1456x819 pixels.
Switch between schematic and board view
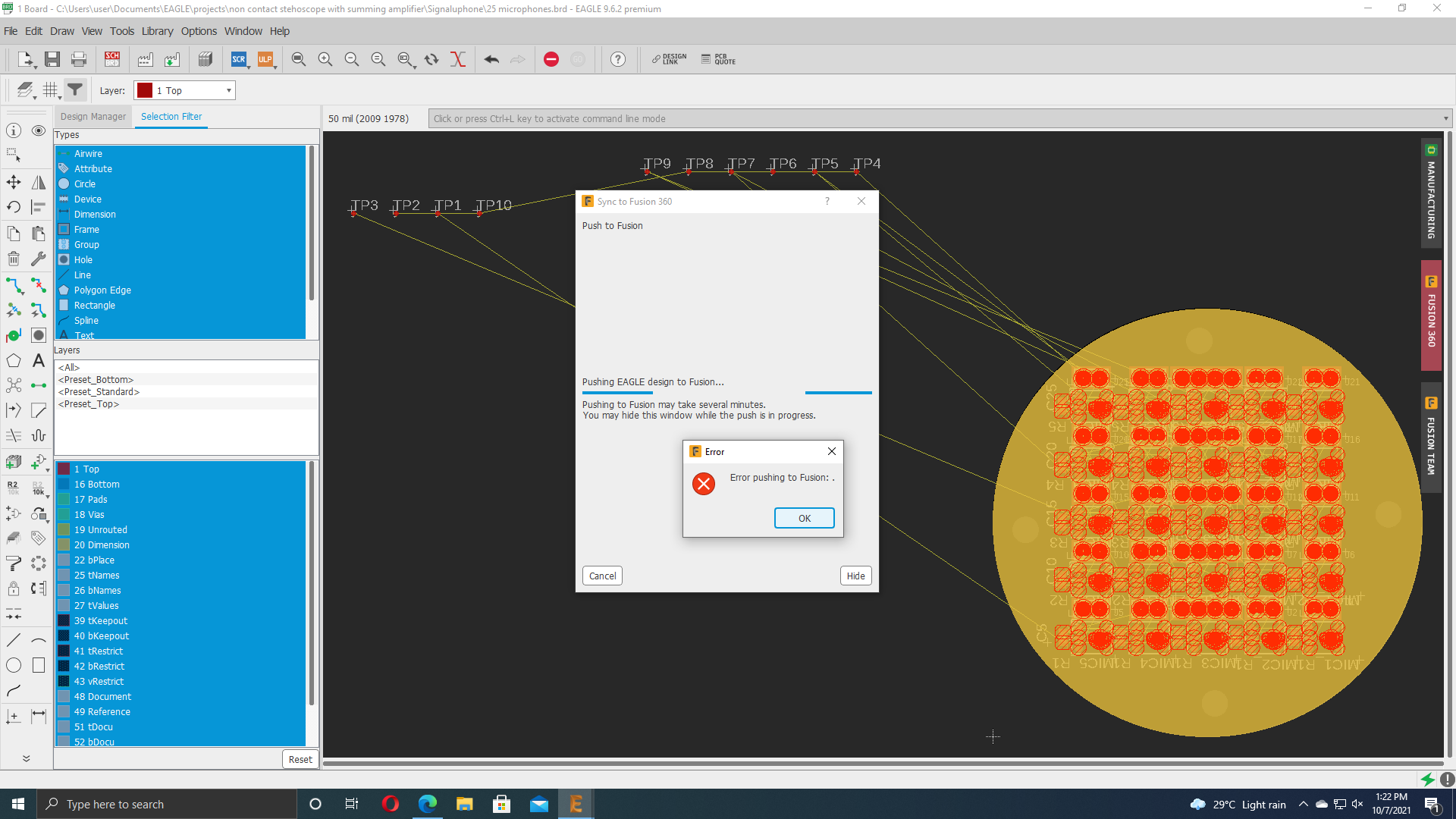[x=111, y=58]
